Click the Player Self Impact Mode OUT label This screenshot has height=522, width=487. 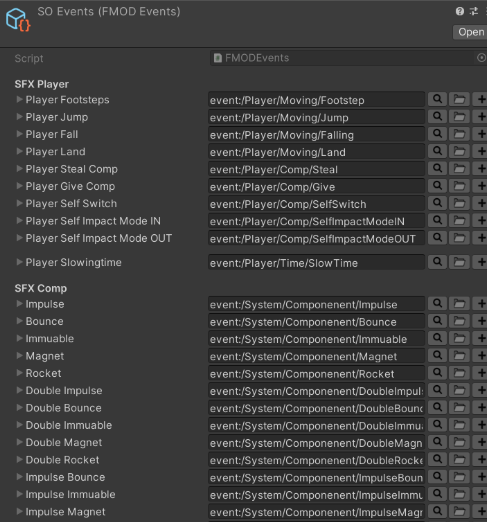pos(99,238)
